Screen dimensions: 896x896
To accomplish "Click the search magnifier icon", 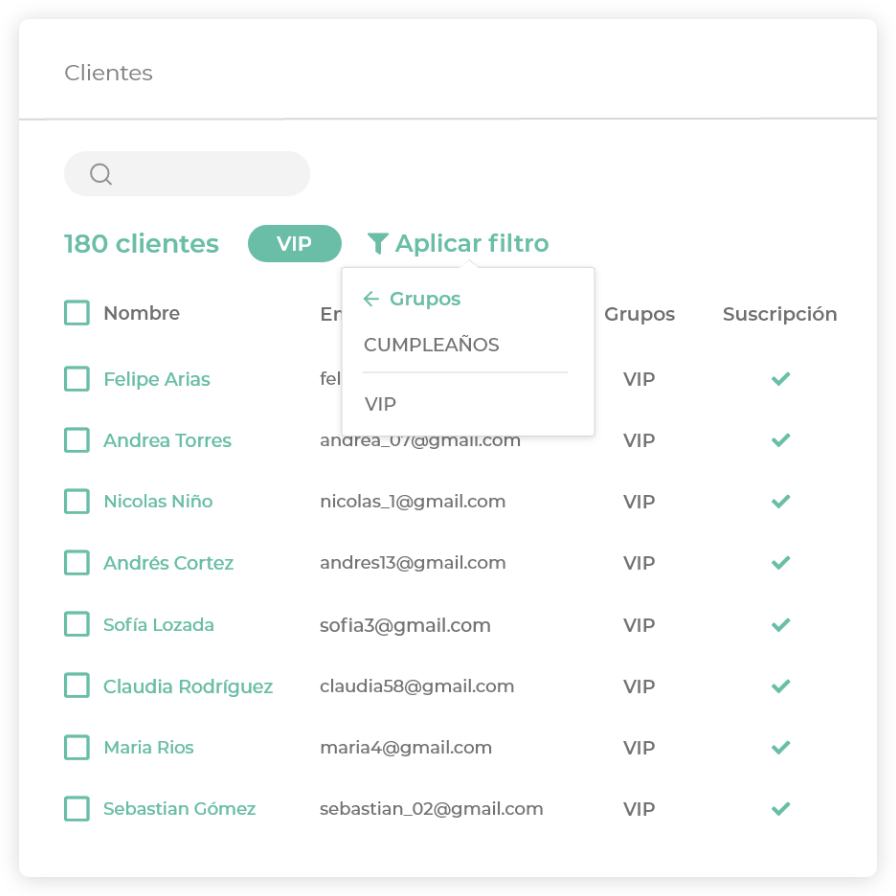I will (100, 174).
